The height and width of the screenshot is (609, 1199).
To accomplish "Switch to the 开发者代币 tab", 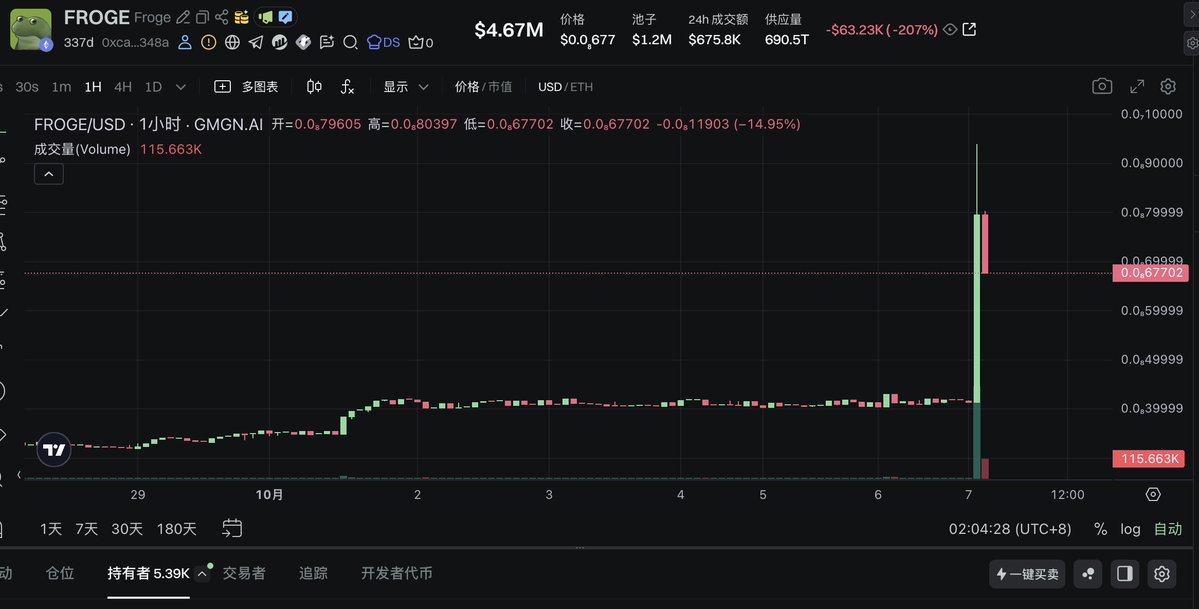I will tap(396, 573).
